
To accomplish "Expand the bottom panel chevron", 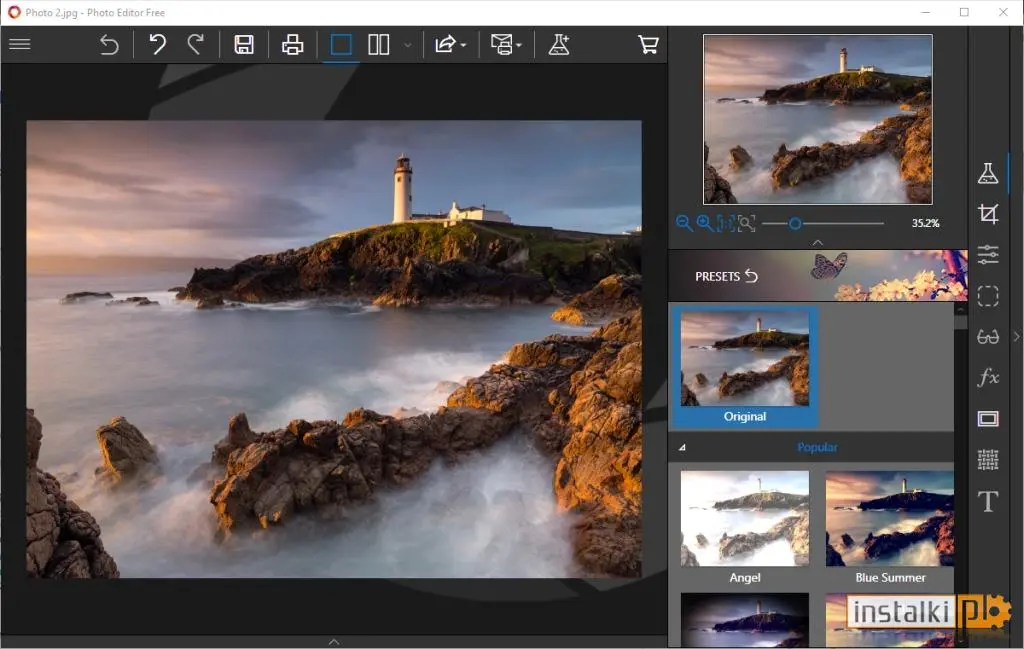I will coord(334,642).
